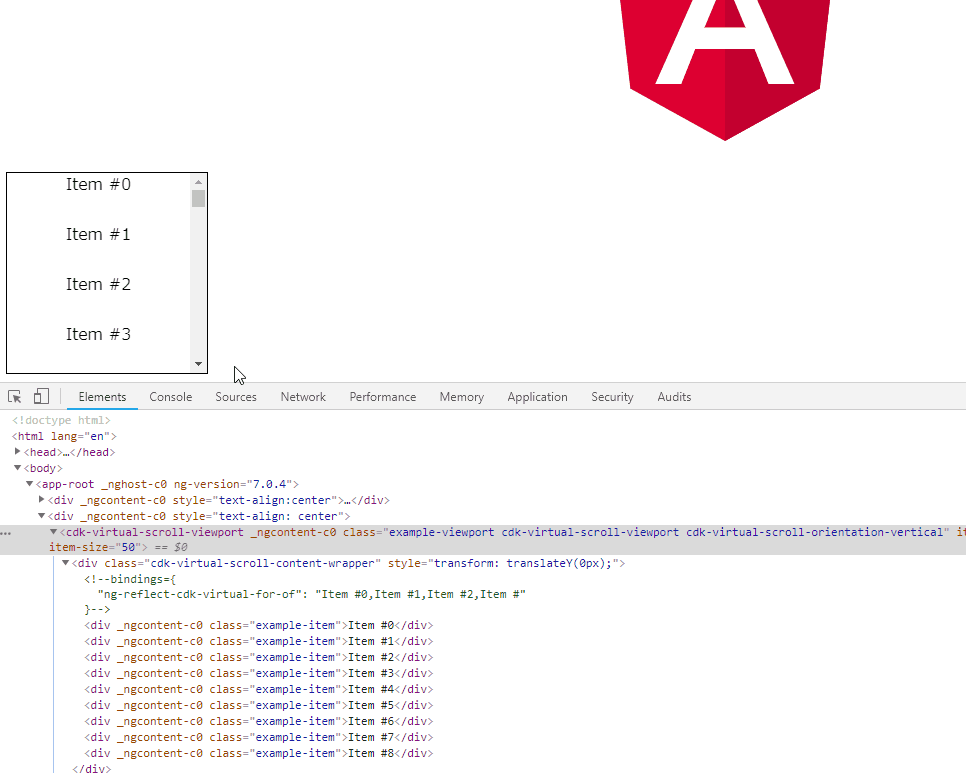This screenshot has height=773, width=966.
Task: Select the html lang="en" node
Action: (64, 436)
